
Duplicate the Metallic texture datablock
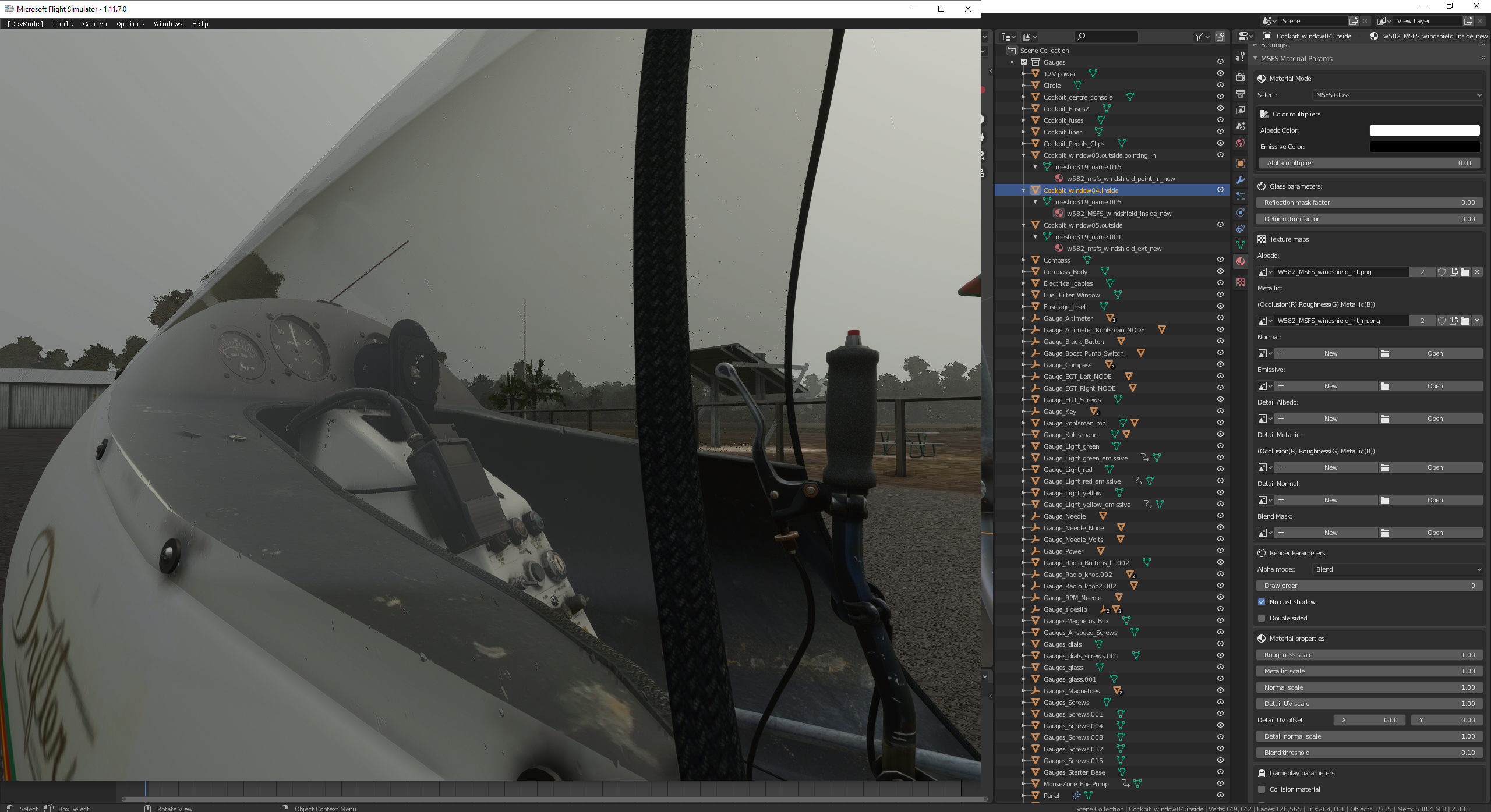point(1454,321)
